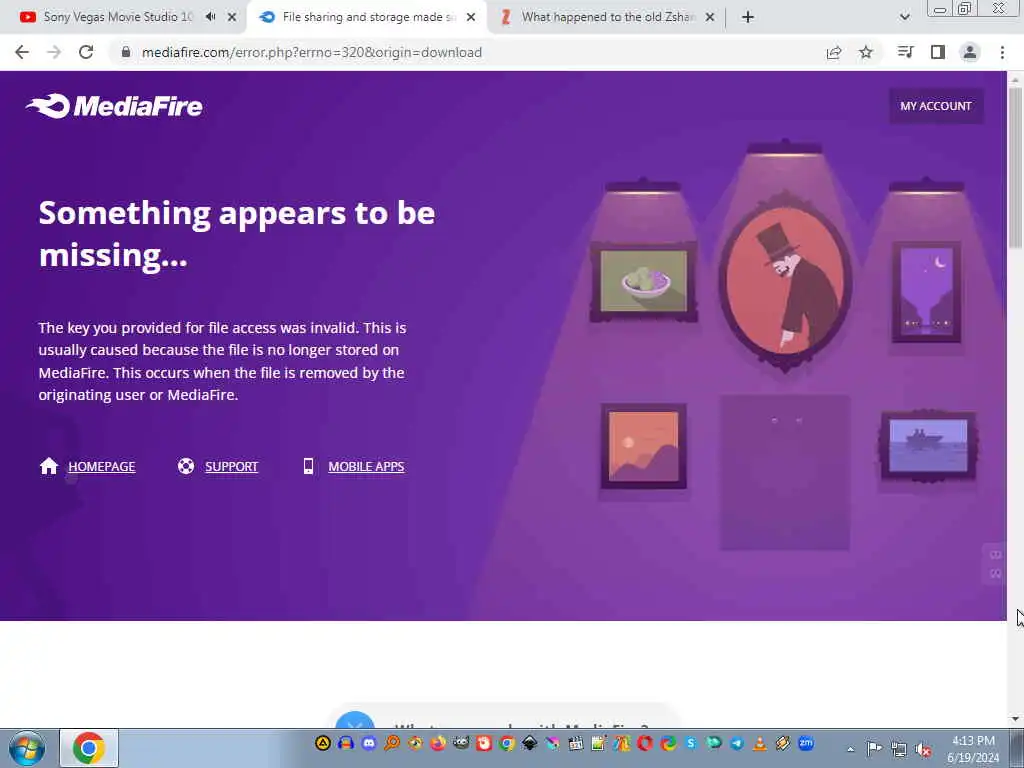Click the Show desktop strip at taskbar end
Screen dimensions: 1024x768
click(x=1019, y=748)
